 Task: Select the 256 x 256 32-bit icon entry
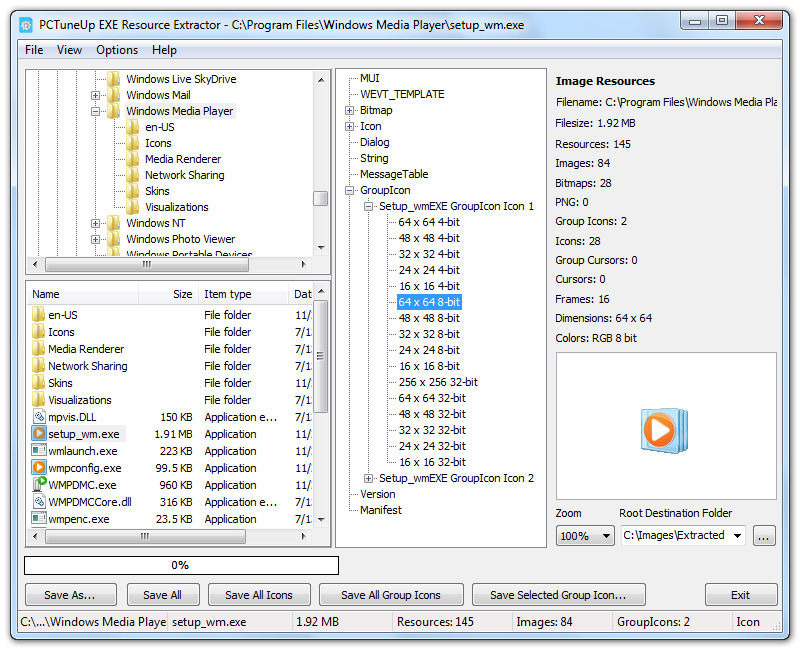coord(438,382)
